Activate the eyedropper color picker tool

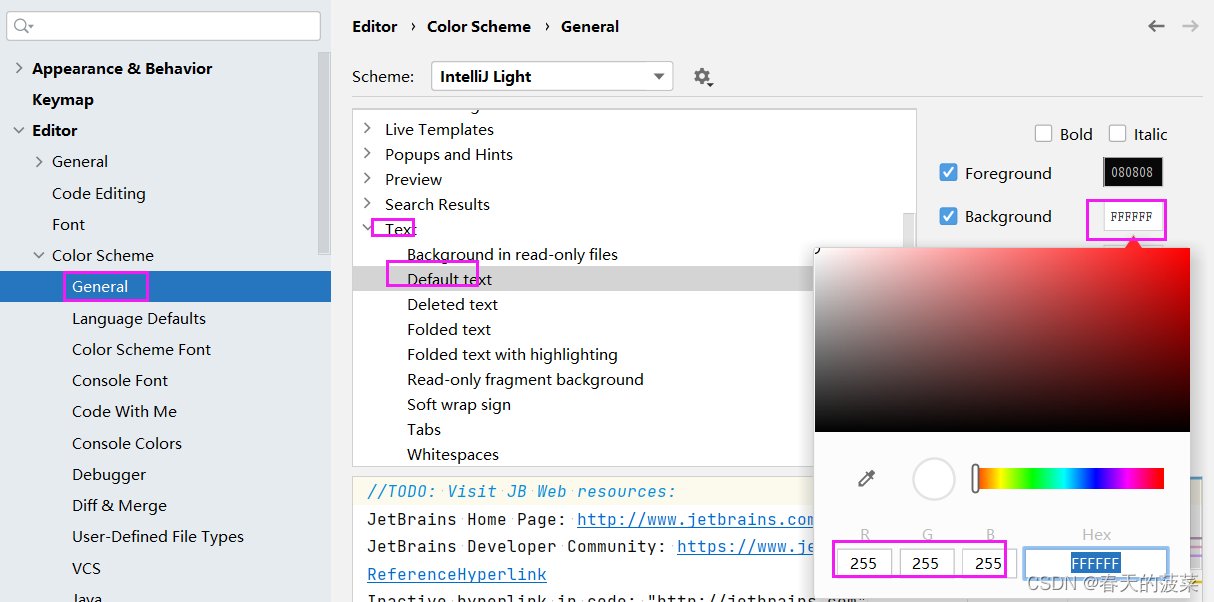tap(868, 478)
